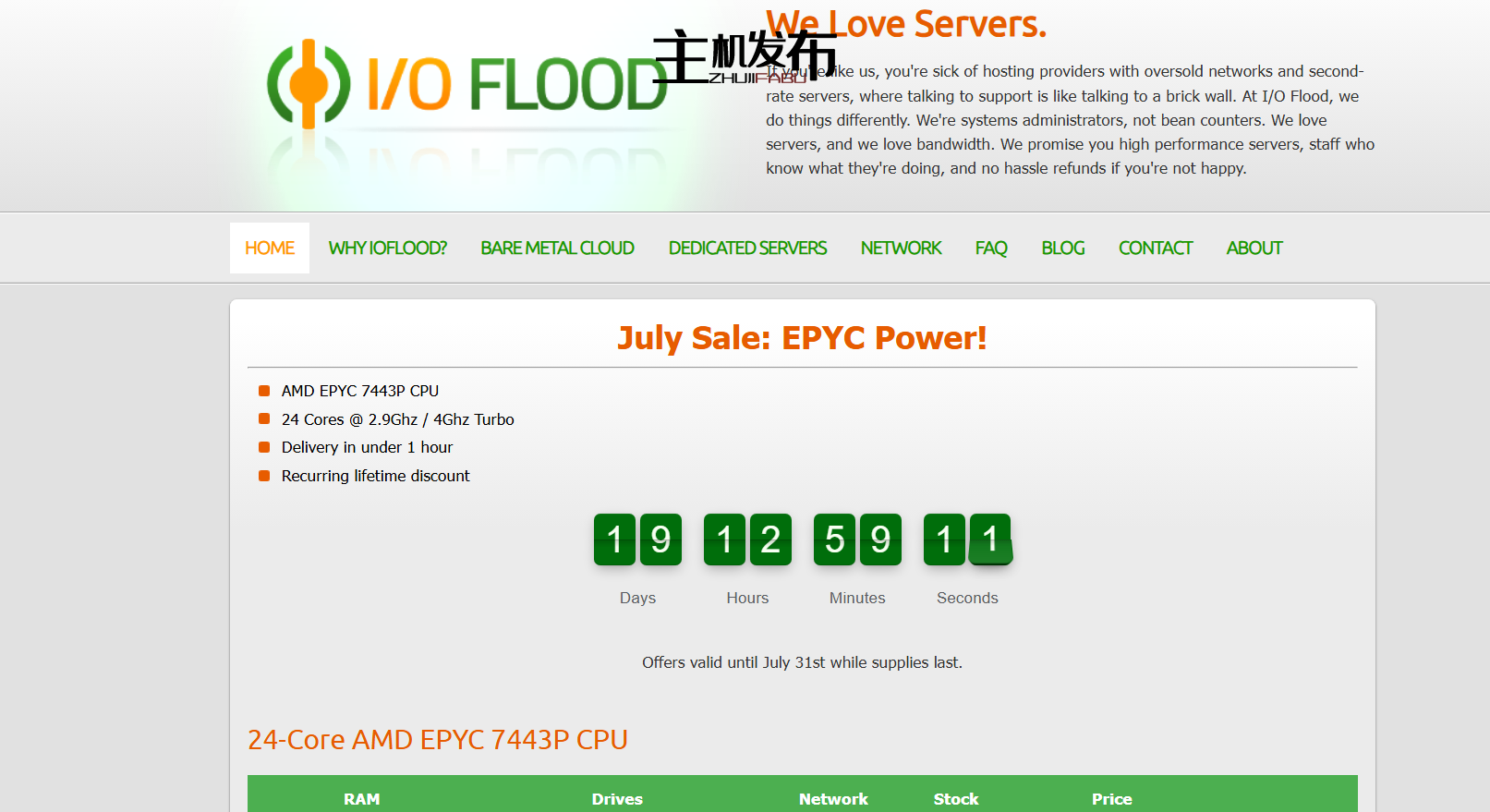Click the I/O Flood logo
This screenshot has width=1490, height=812.
(466, 85)
